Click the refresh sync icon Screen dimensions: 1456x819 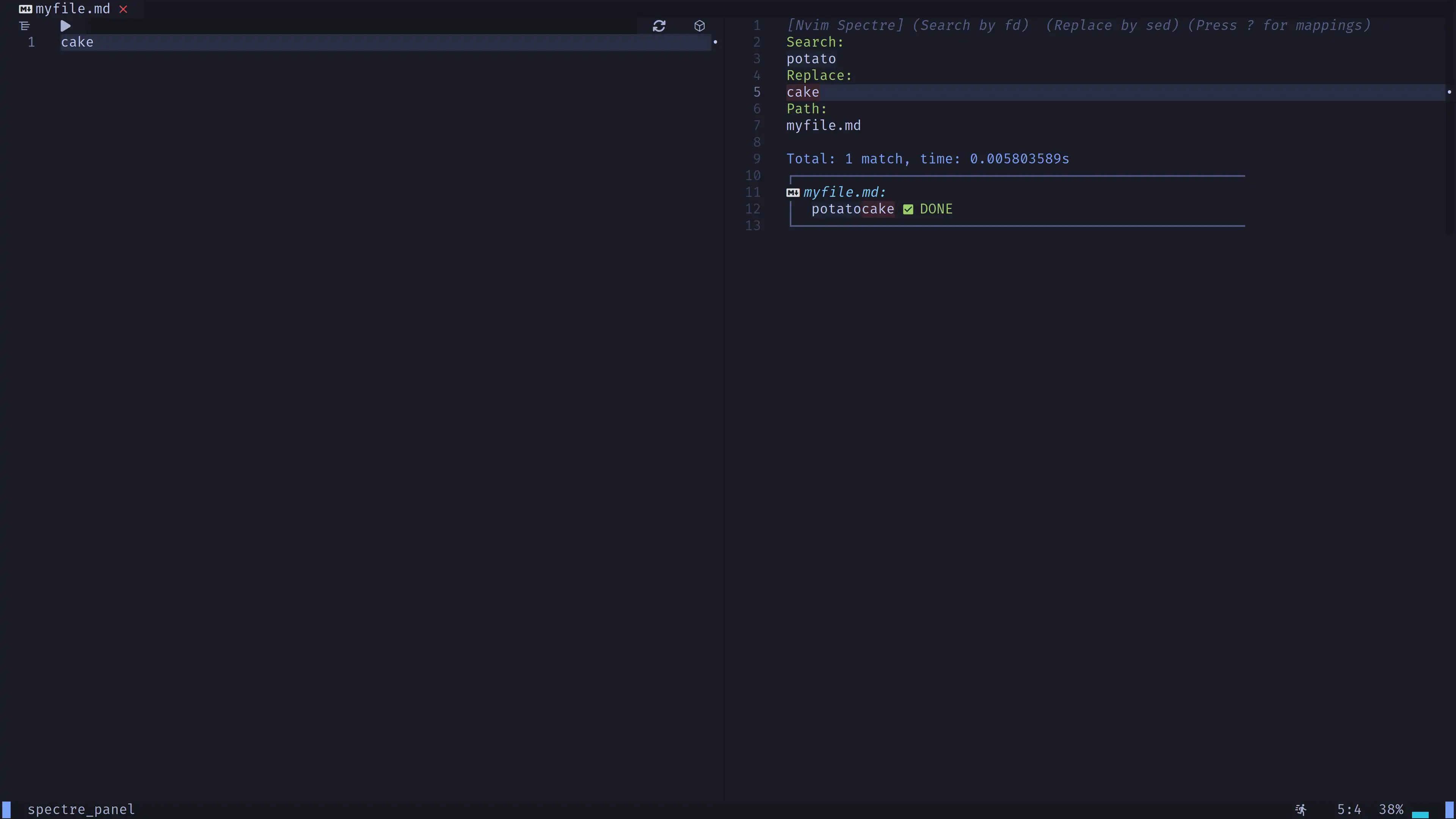click(659, 26)
